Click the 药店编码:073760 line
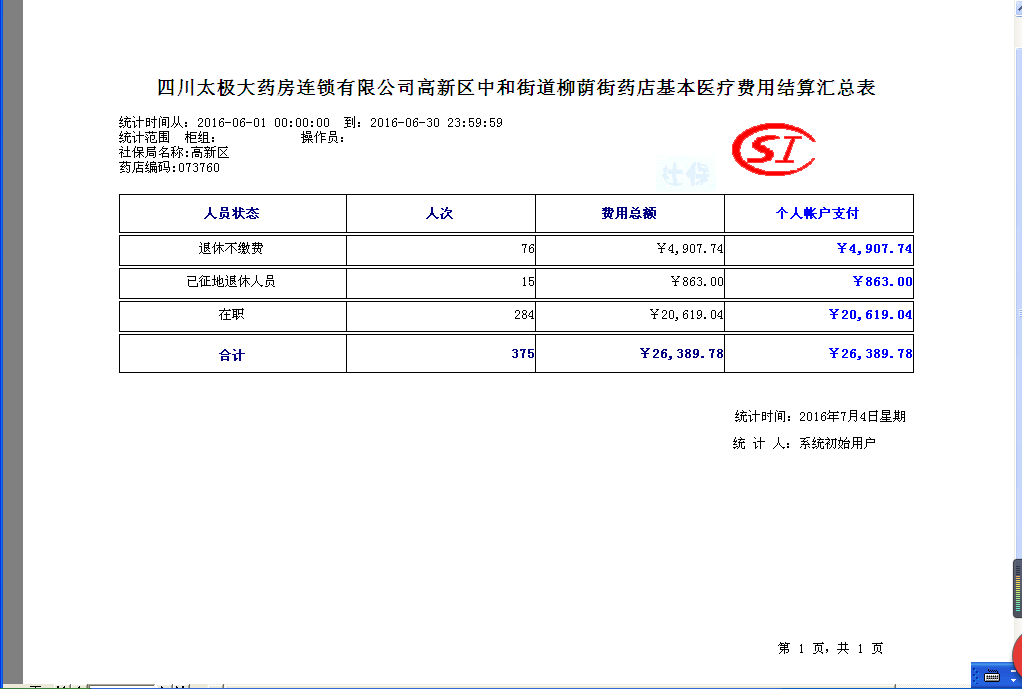This screenshot has height=689, width=1022. tap(169, 168)
